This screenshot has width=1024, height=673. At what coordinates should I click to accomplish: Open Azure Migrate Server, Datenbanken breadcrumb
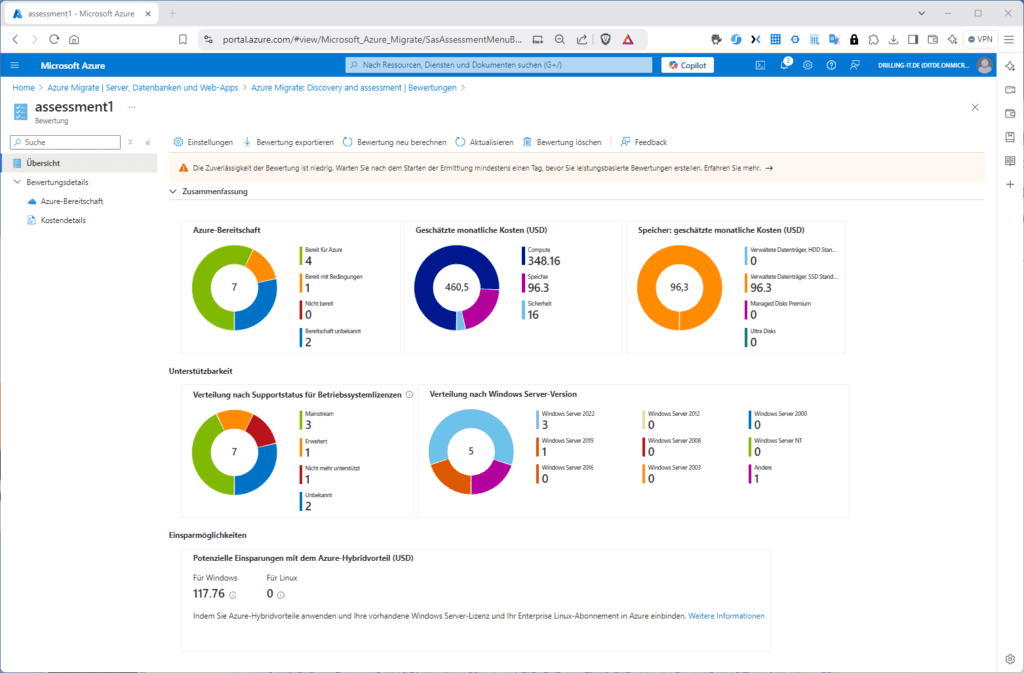142,87
